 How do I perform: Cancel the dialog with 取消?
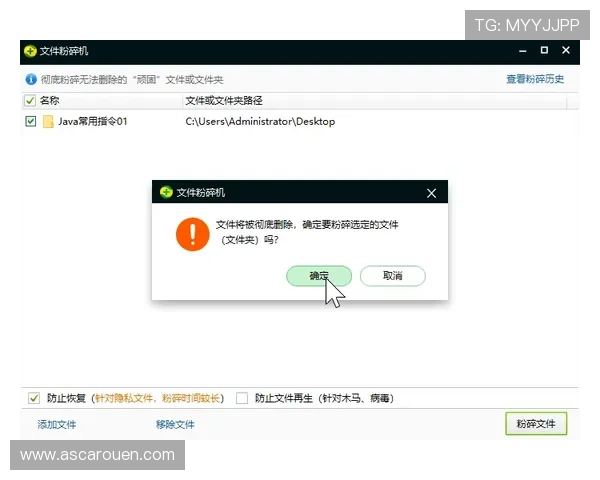393,276
